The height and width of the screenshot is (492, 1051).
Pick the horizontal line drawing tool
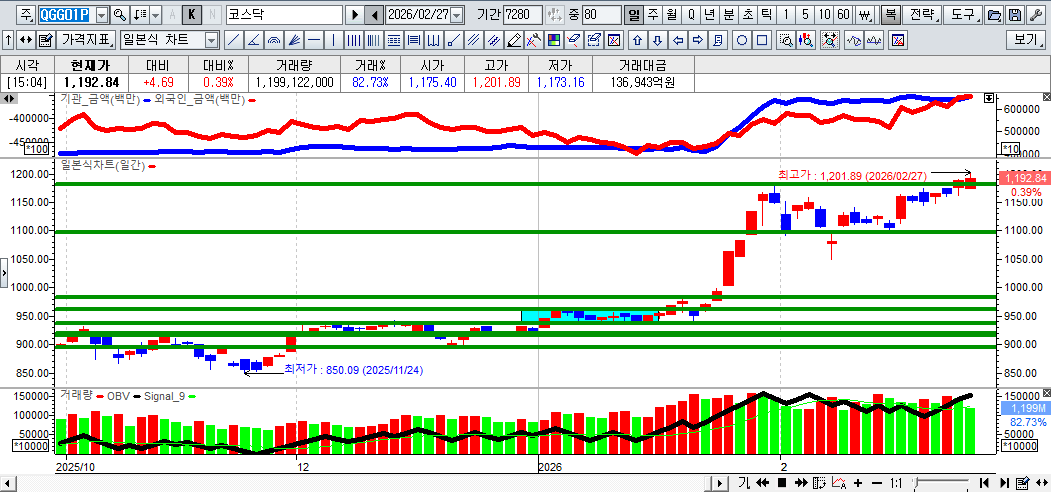click(x=314, y=40)
